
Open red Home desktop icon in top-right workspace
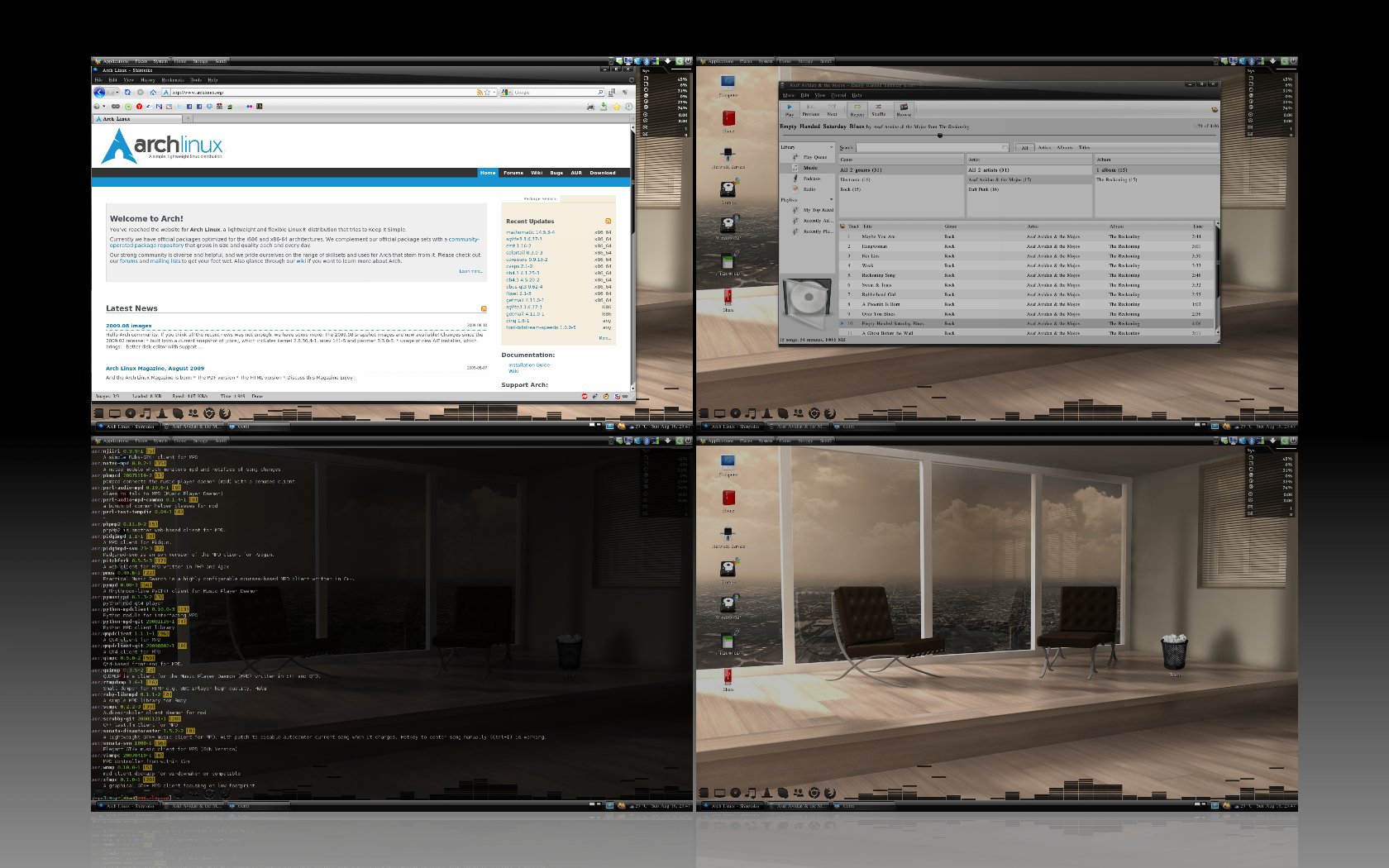click(x=728, y=121)
